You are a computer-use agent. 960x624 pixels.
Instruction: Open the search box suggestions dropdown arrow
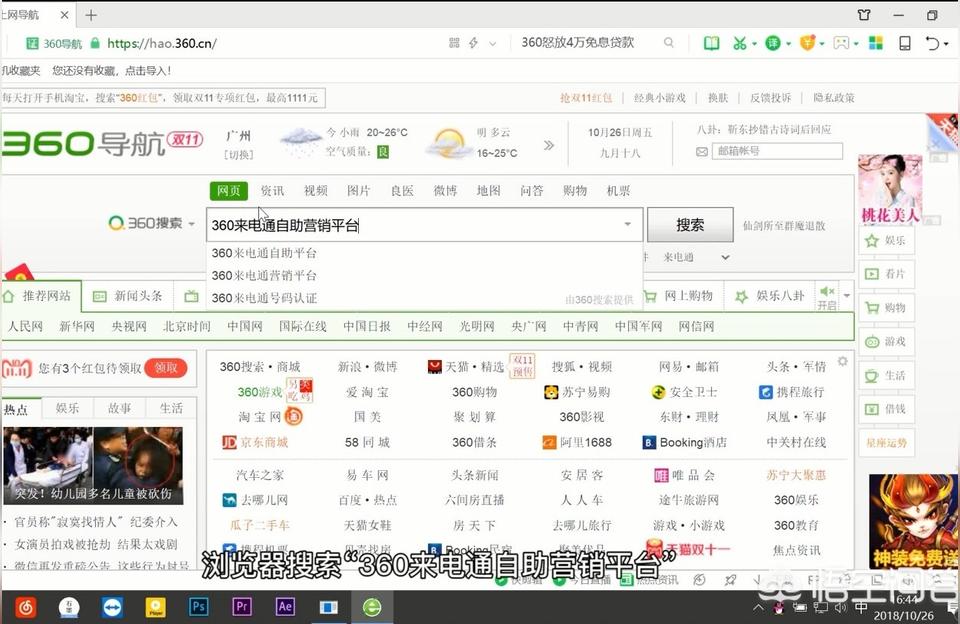[x=628, y=225]
